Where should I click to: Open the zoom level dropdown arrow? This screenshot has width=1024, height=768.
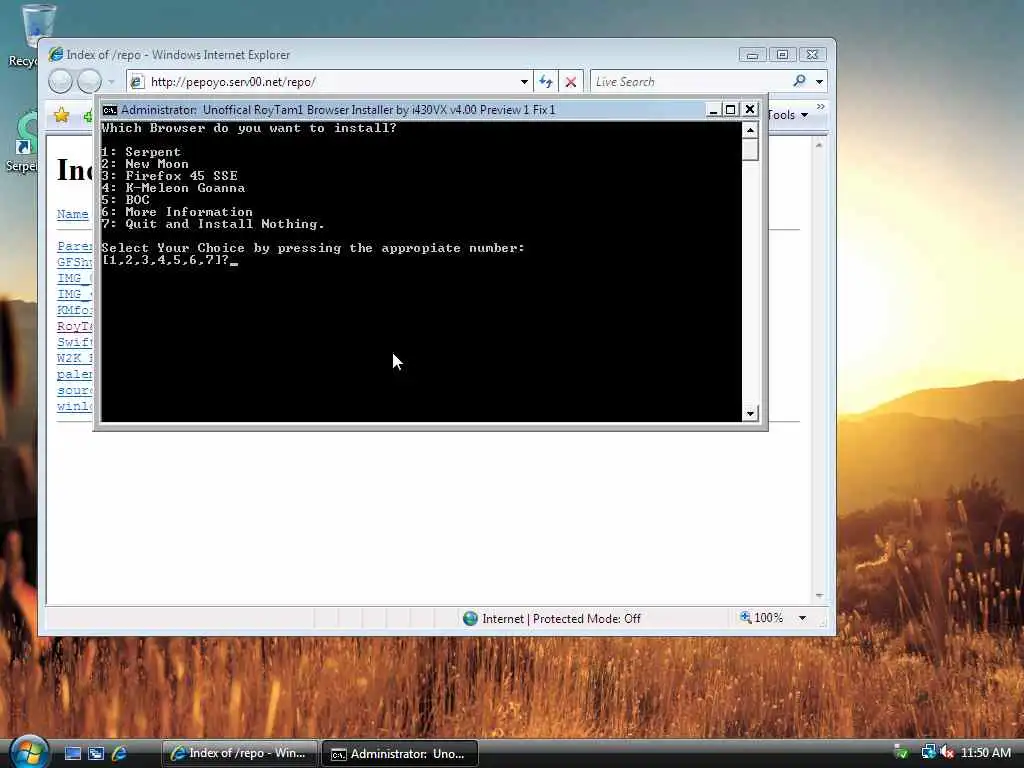point(802,618)
